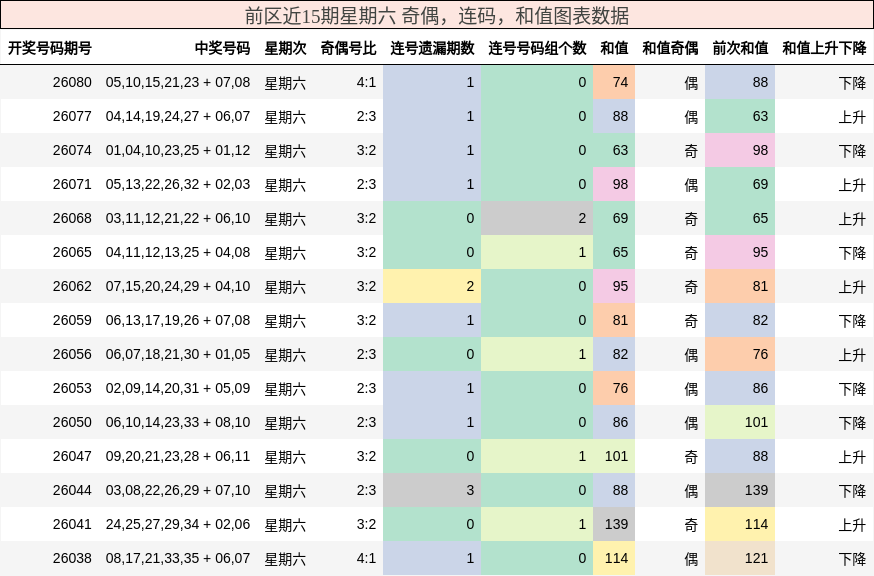Click winning numbers 03,11,12,21,22 + 06,10
Viewport: 874px width, 576px height.
[178, 219]
